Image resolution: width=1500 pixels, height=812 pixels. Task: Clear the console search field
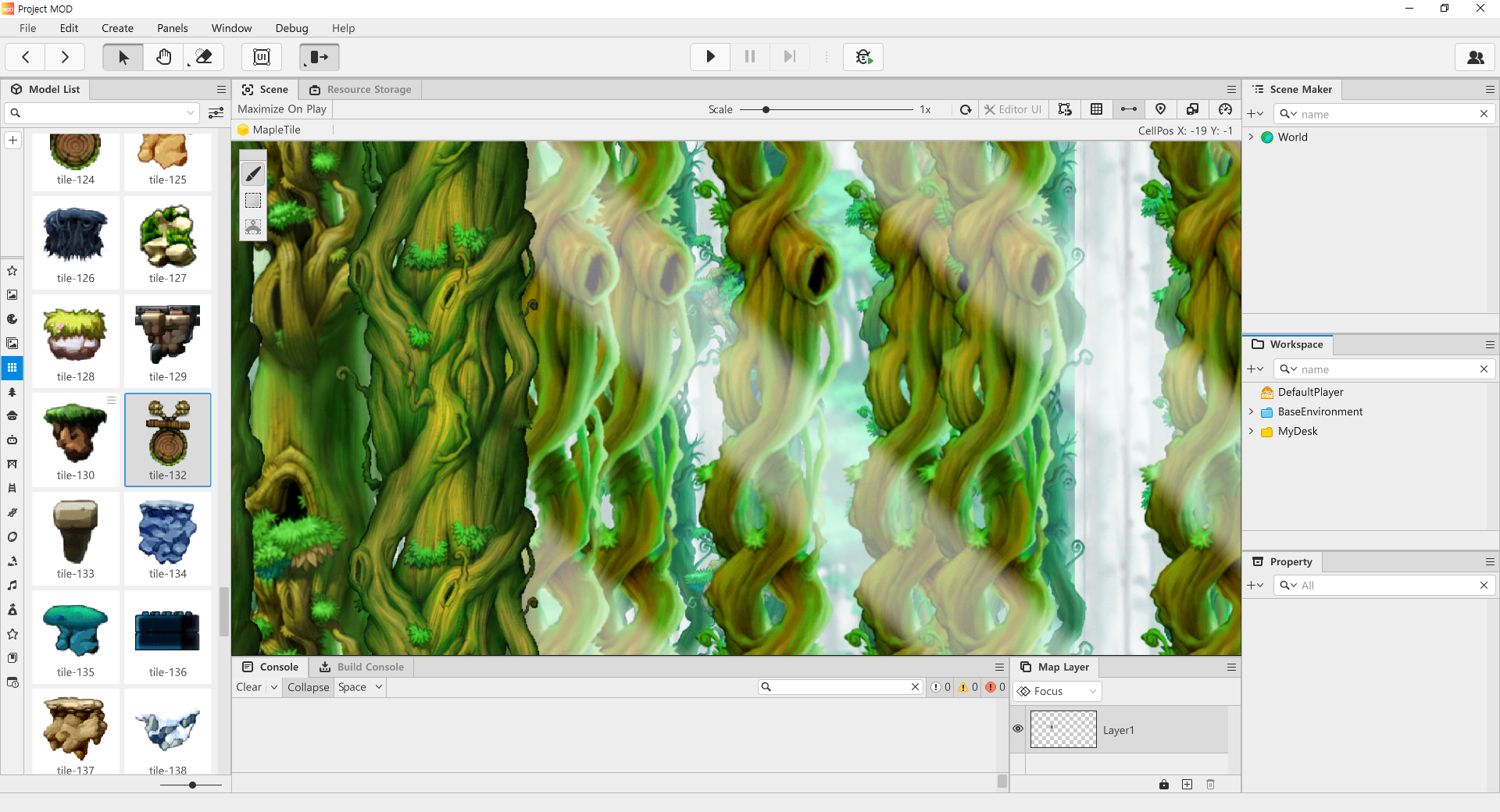[x=915, y=687]
